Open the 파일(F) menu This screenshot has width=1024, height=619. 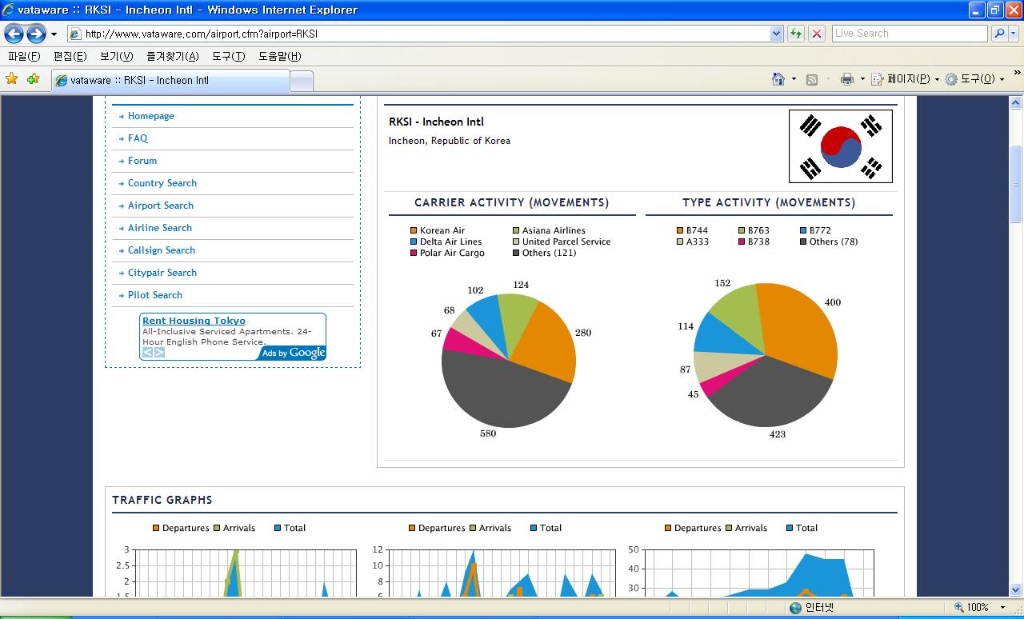tap(24, 56)
